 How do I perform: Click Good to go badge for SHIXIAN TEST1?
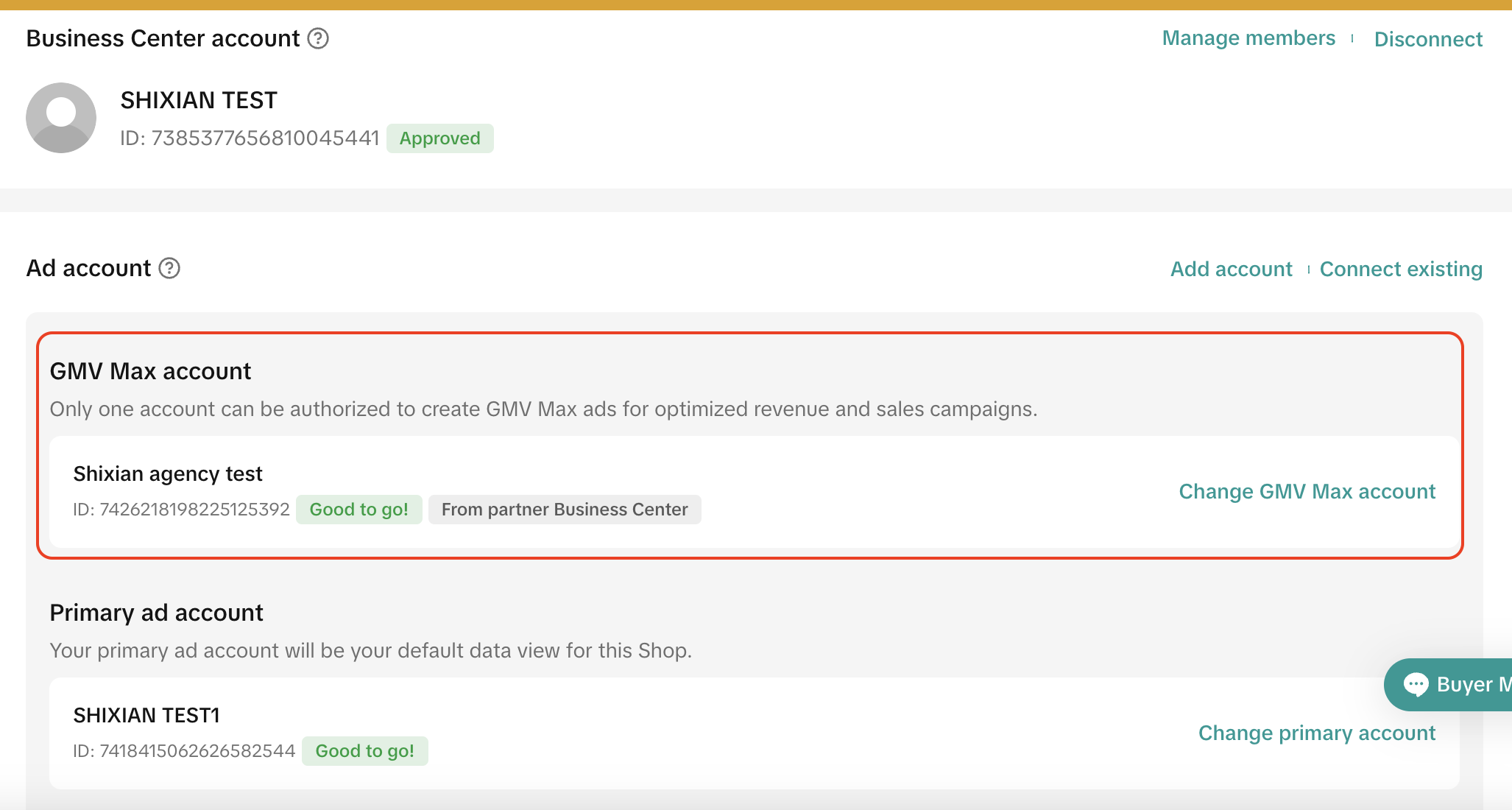(x=364, y=751)
